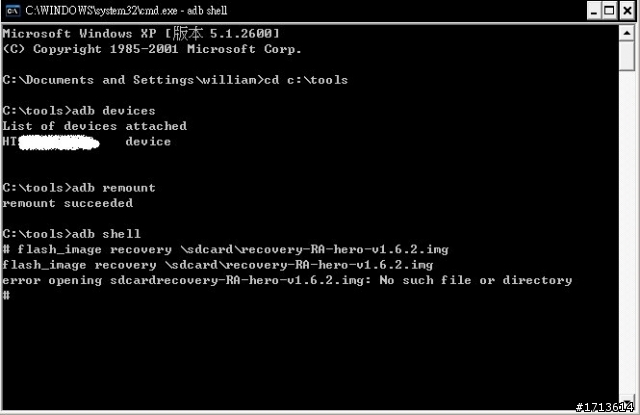Click the 'adb remount' command line
640x415 pixels.
(x=79, y=188)
